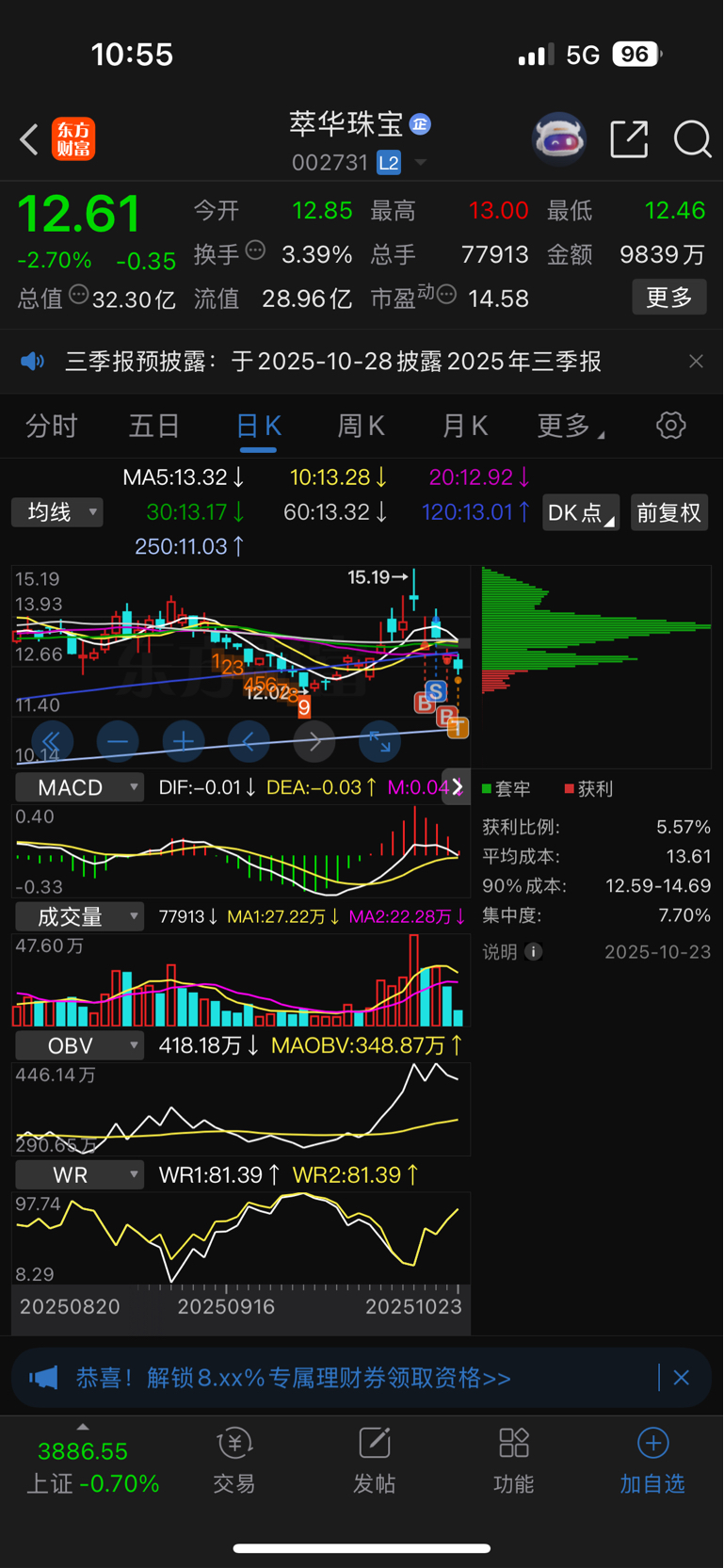Open the OBV indicator dropdown

[79, 1045]
